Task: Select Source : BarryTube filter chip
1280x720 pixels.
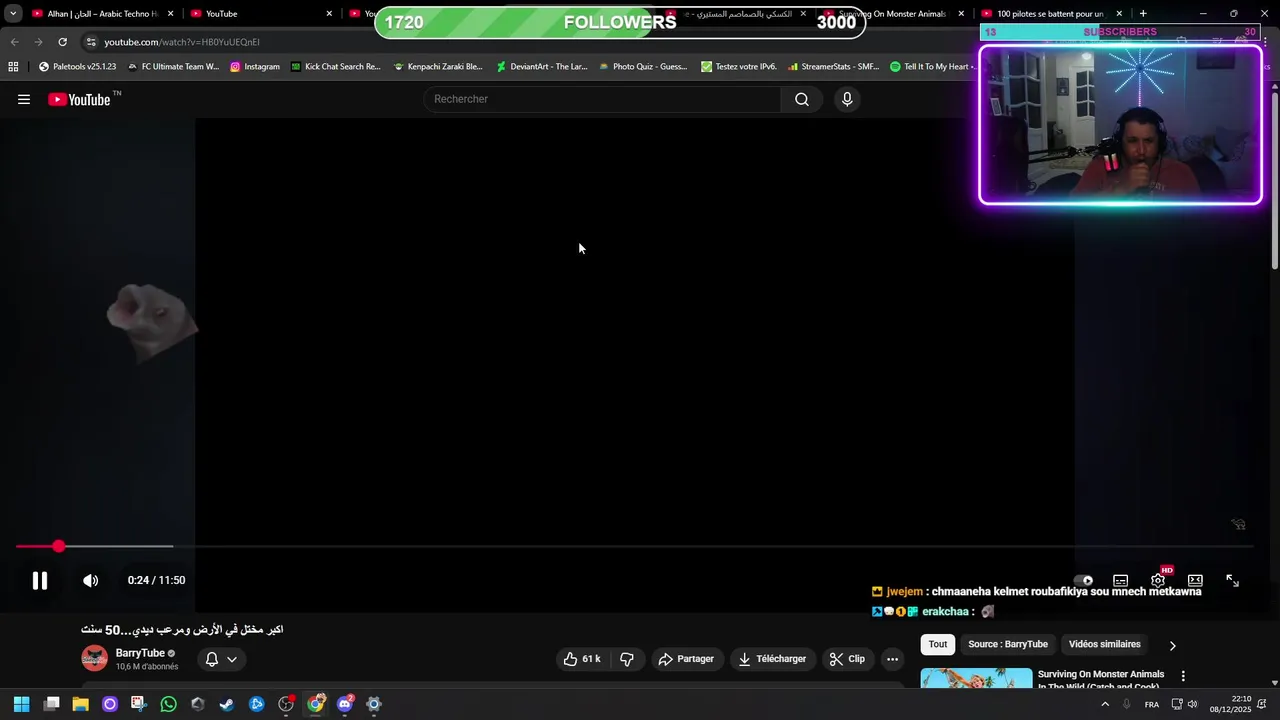Action: [1008, 644]
